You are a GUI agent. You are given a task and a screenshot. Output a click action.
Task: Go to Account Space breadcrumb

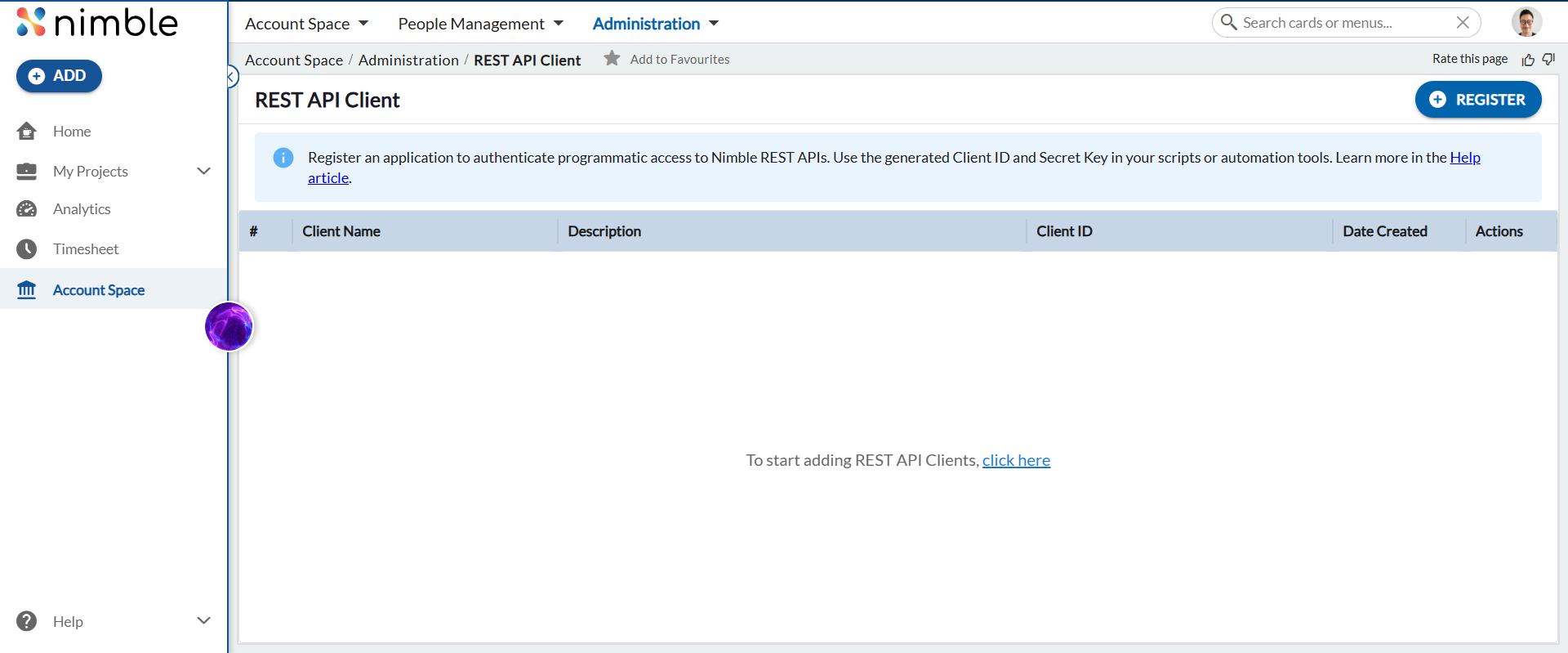tap(294, 60)
